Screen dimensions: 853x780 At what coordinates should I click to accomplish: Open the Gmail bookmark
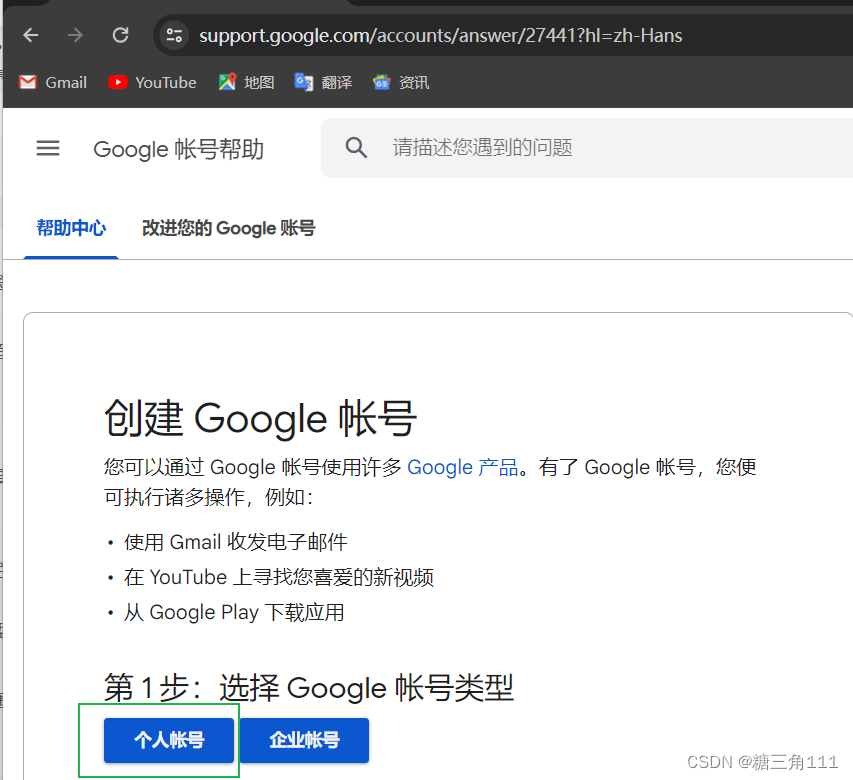53,83
